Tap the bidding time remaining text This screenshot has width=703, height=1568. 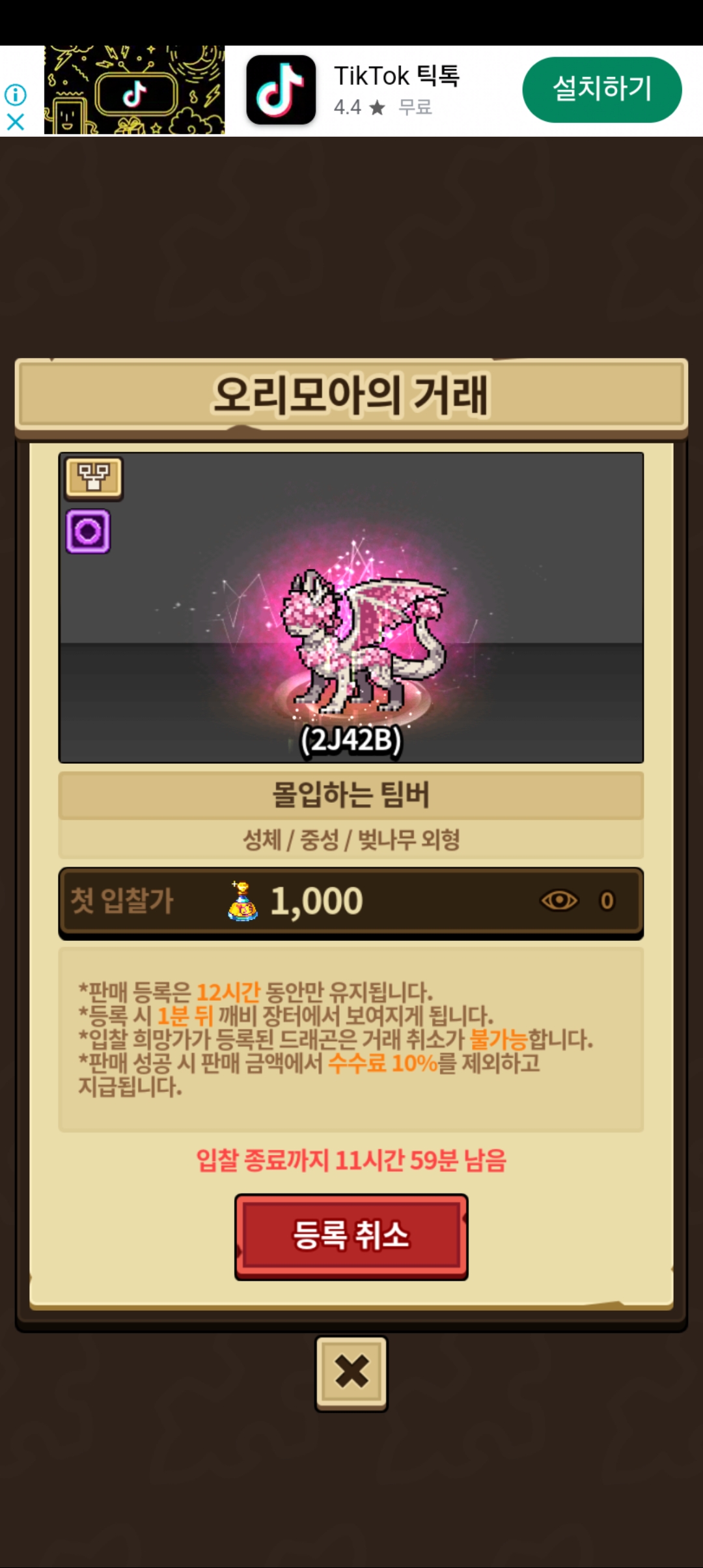coord(351,1160)
